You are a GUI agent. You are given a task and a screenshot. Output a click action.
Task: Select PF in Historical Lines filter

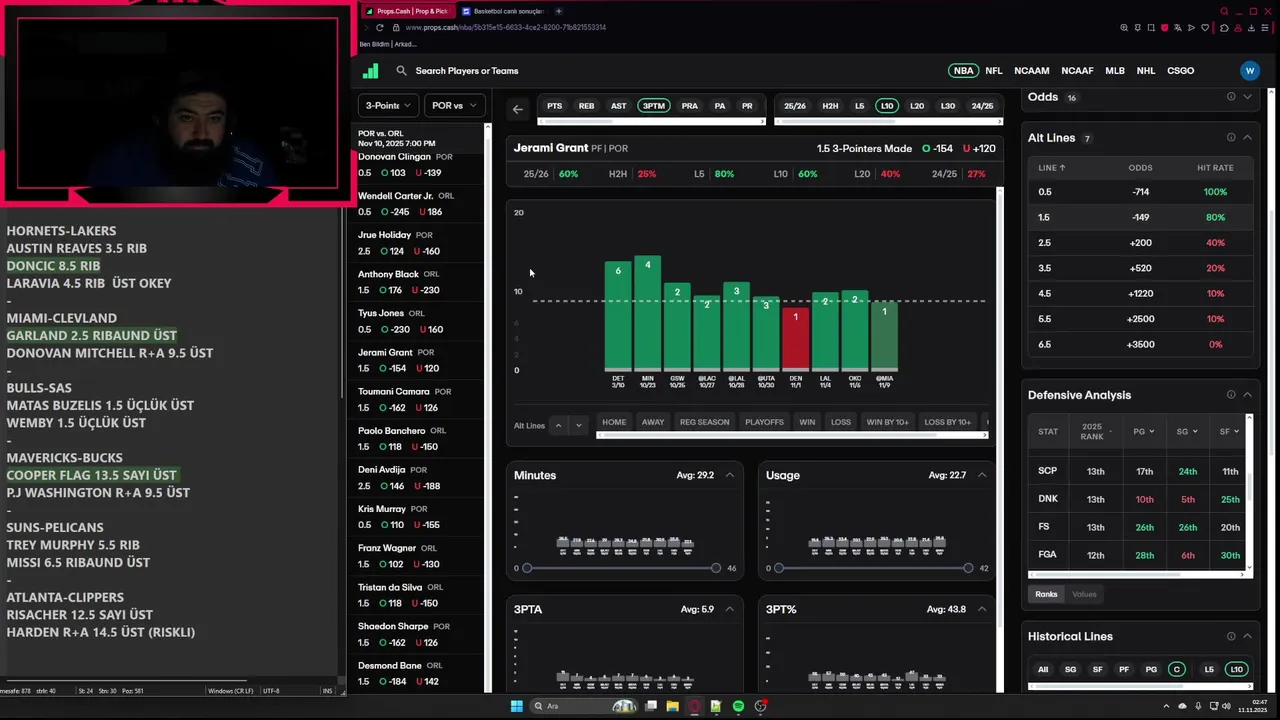pos(1124,670)
